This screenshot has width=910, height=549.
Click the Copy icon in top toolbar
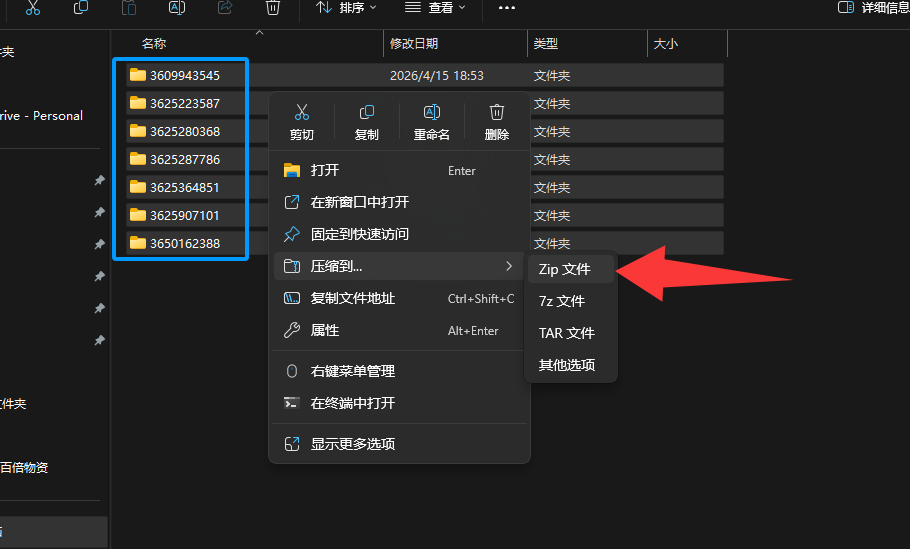pyautogui.click(x=81, y=8)
